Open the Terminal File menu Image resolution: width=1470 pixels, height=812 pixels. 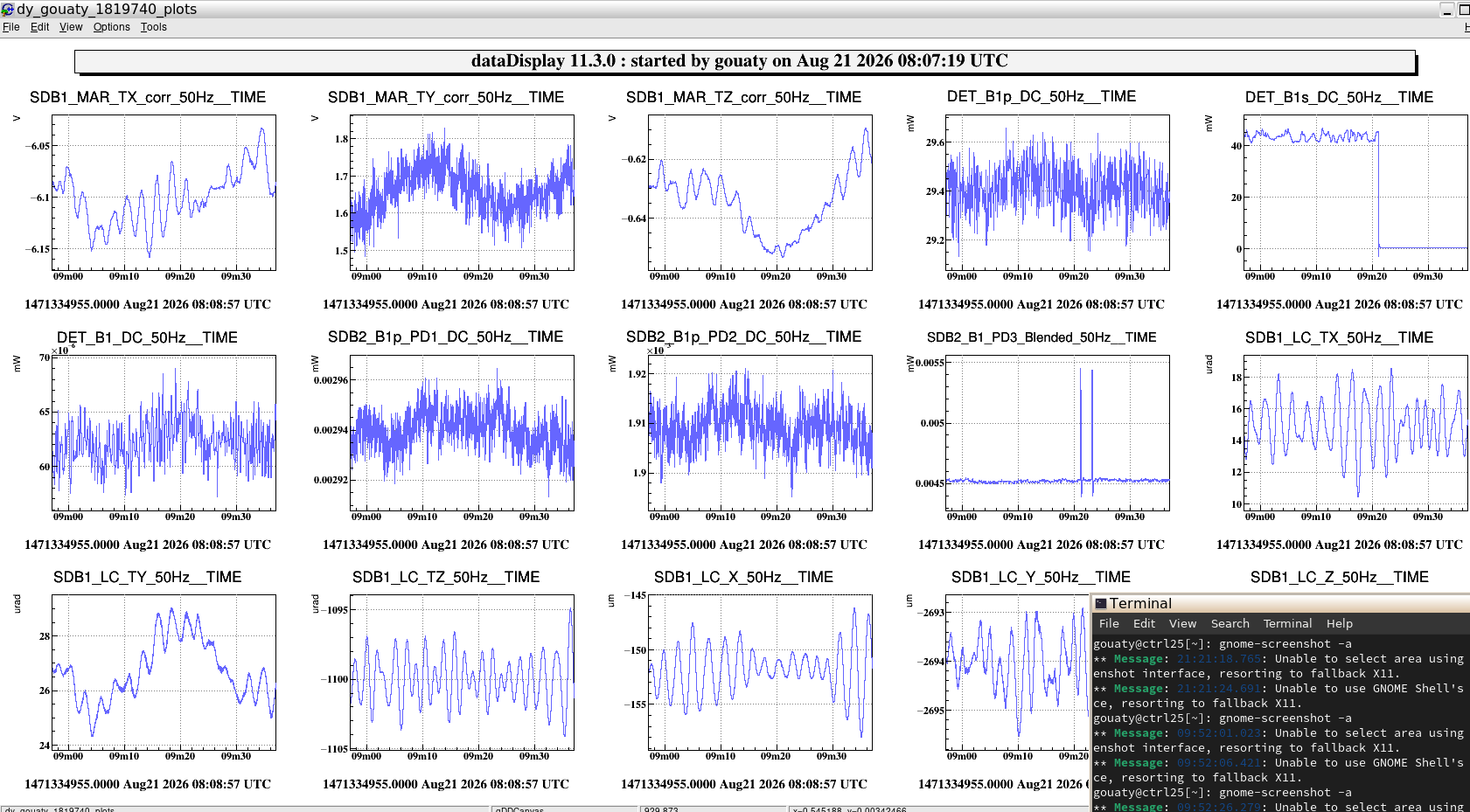pyautogui.click(x=1109, y=623)
